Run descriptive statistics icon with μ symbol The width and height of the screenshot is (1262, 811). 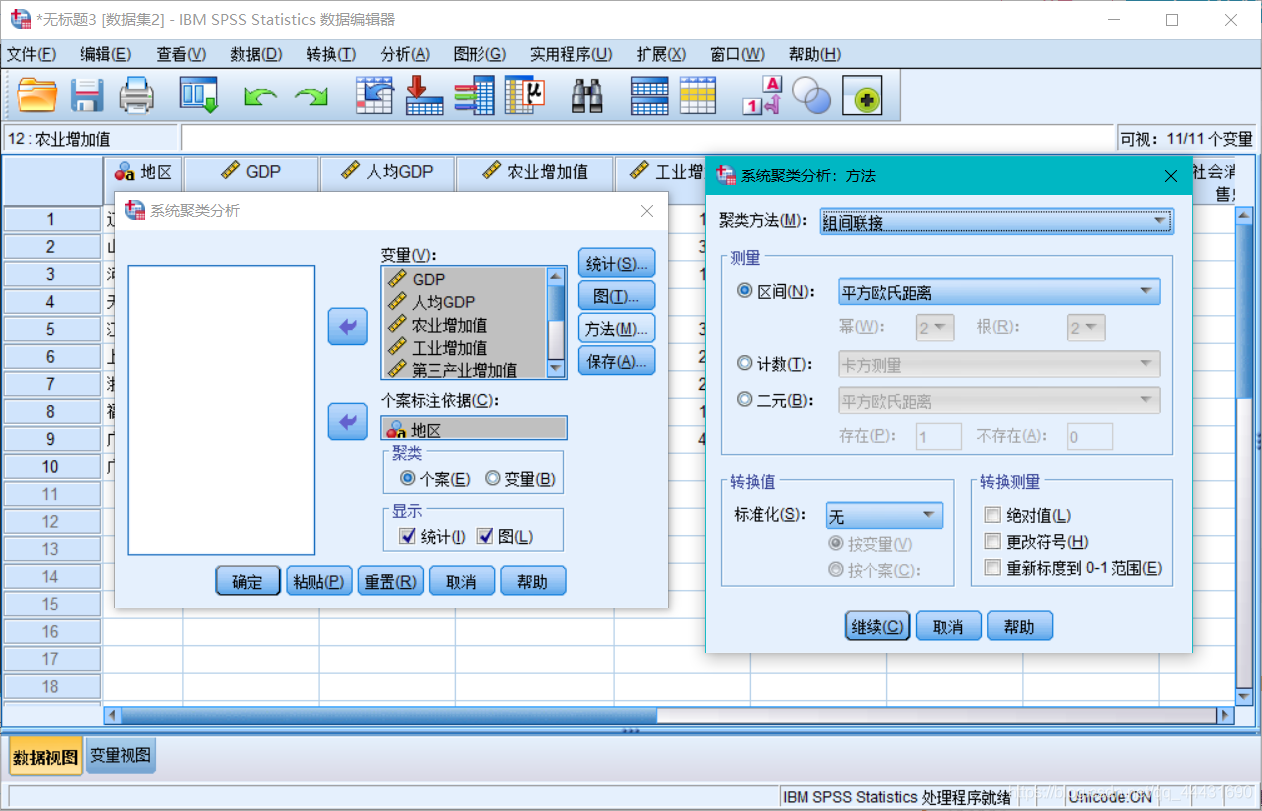click(x=524, y=95)
